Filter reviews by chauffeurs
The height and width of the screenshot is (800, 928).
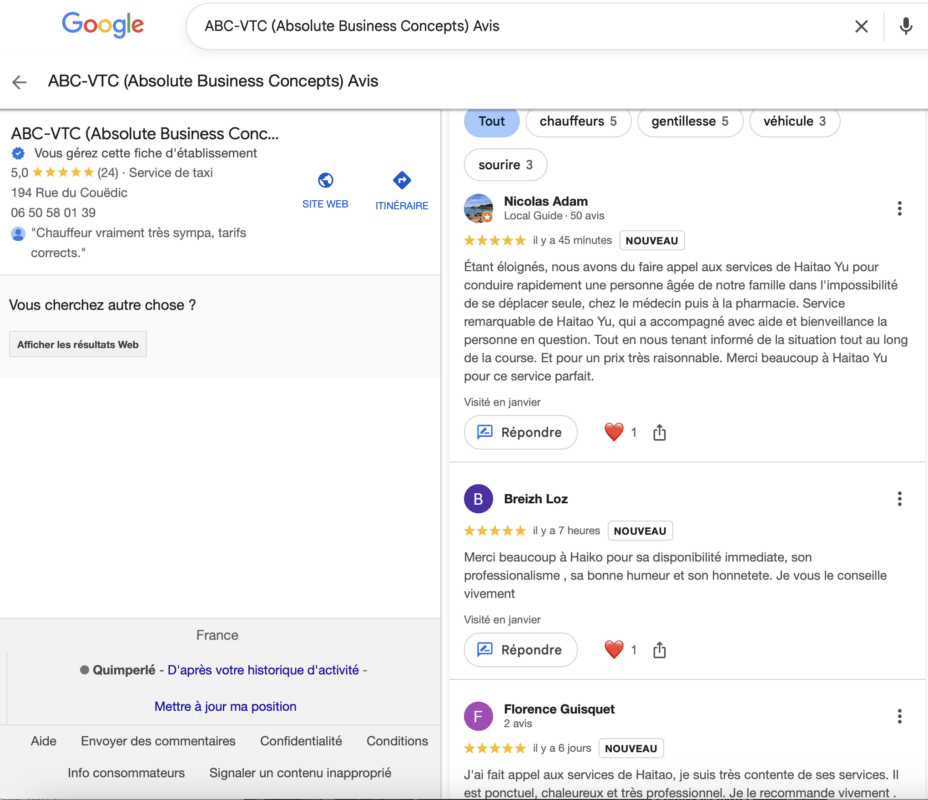pos(578,122)
